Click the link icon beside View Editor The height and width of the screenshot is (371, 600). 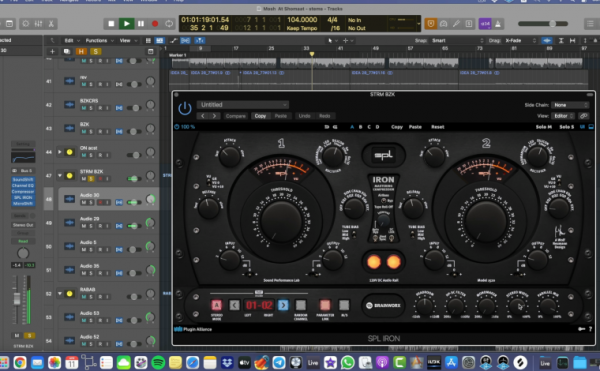tap(584, 116)
